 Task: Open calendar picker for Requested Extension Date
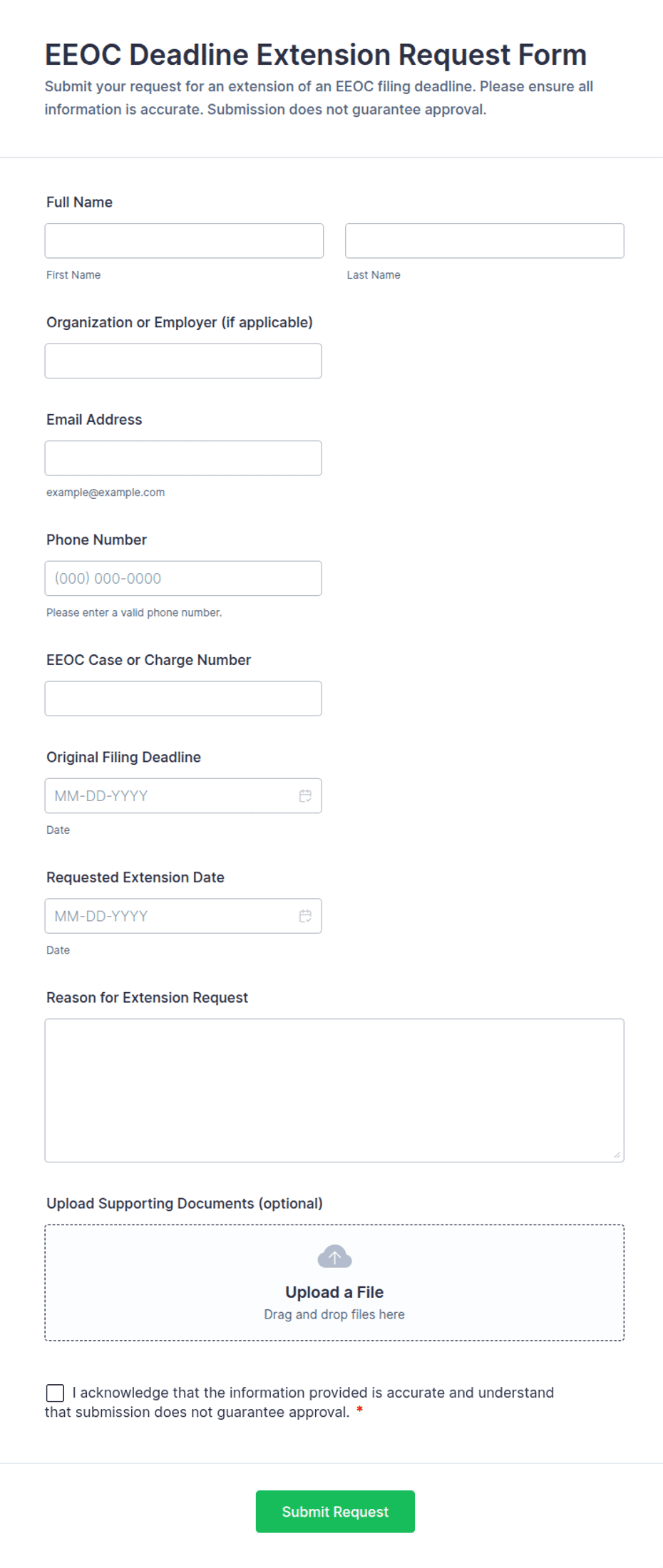305,917
